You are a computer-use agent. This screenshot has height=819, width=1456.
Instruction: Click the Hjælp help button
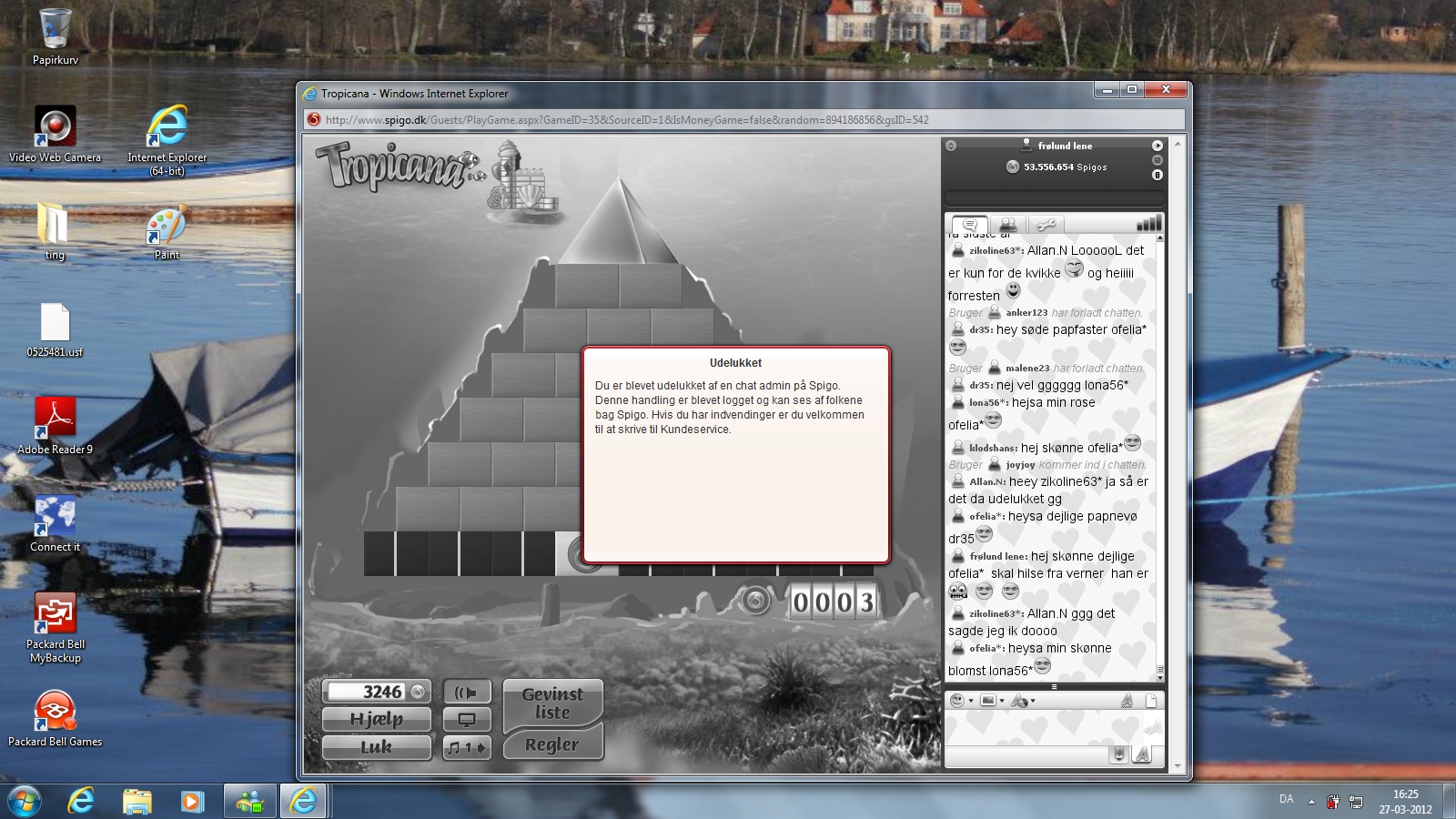coord(376,720)
